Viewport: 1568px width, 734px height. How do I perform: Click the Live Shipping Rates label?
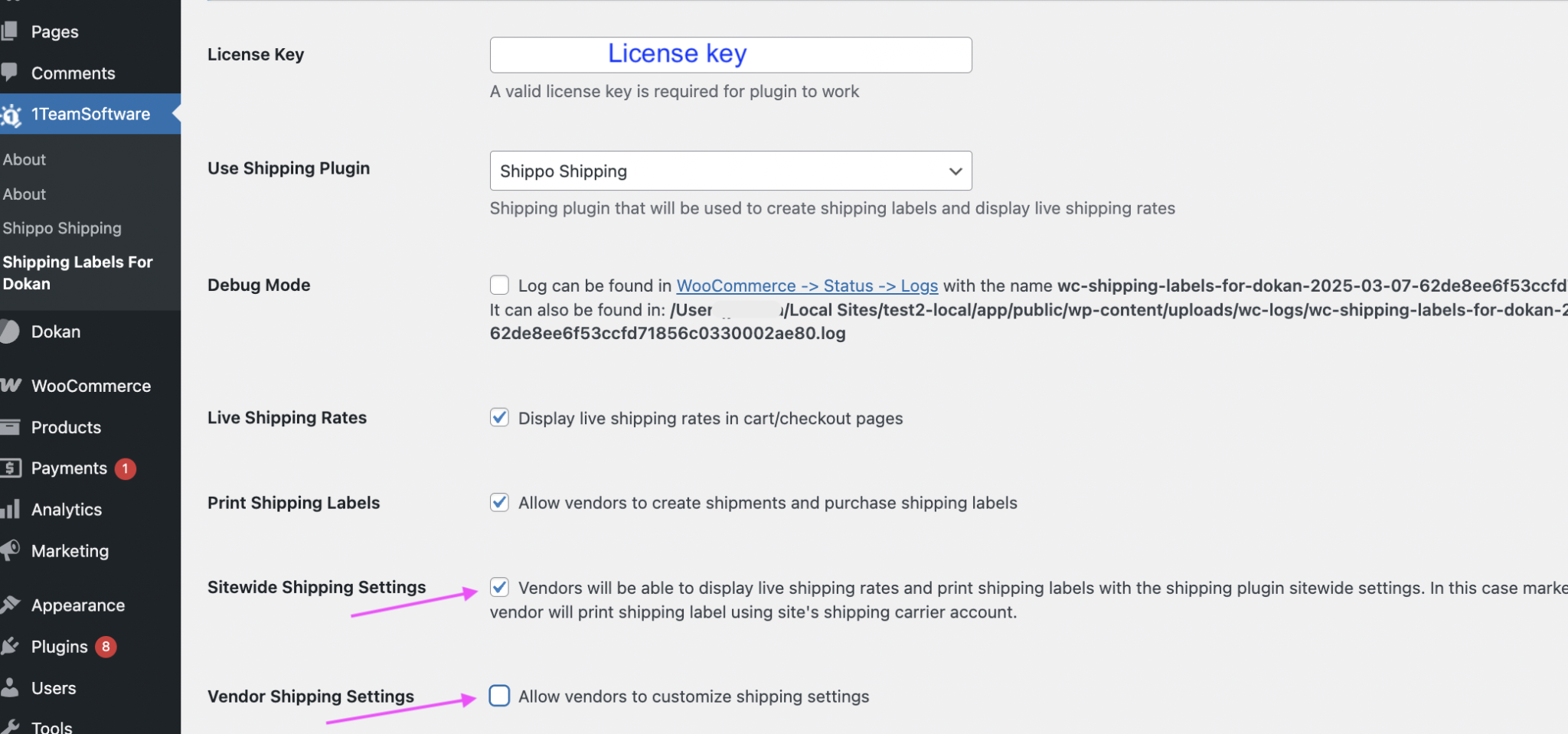point(287,417)
